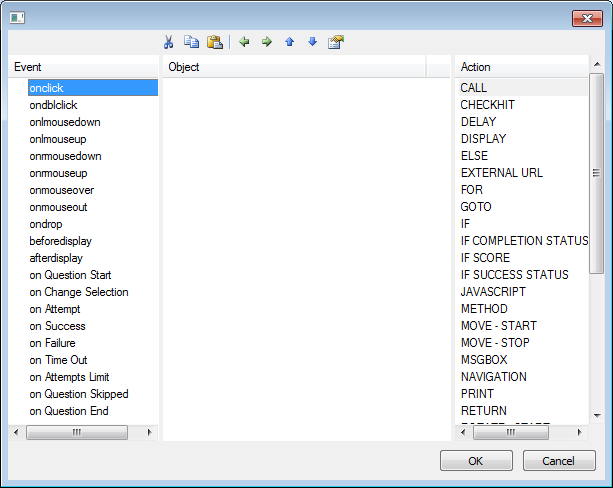Image resolution: width=613 pixels, height=488 pixels.
Task: Click the green right arrow icon
Action: coord(267,42)
